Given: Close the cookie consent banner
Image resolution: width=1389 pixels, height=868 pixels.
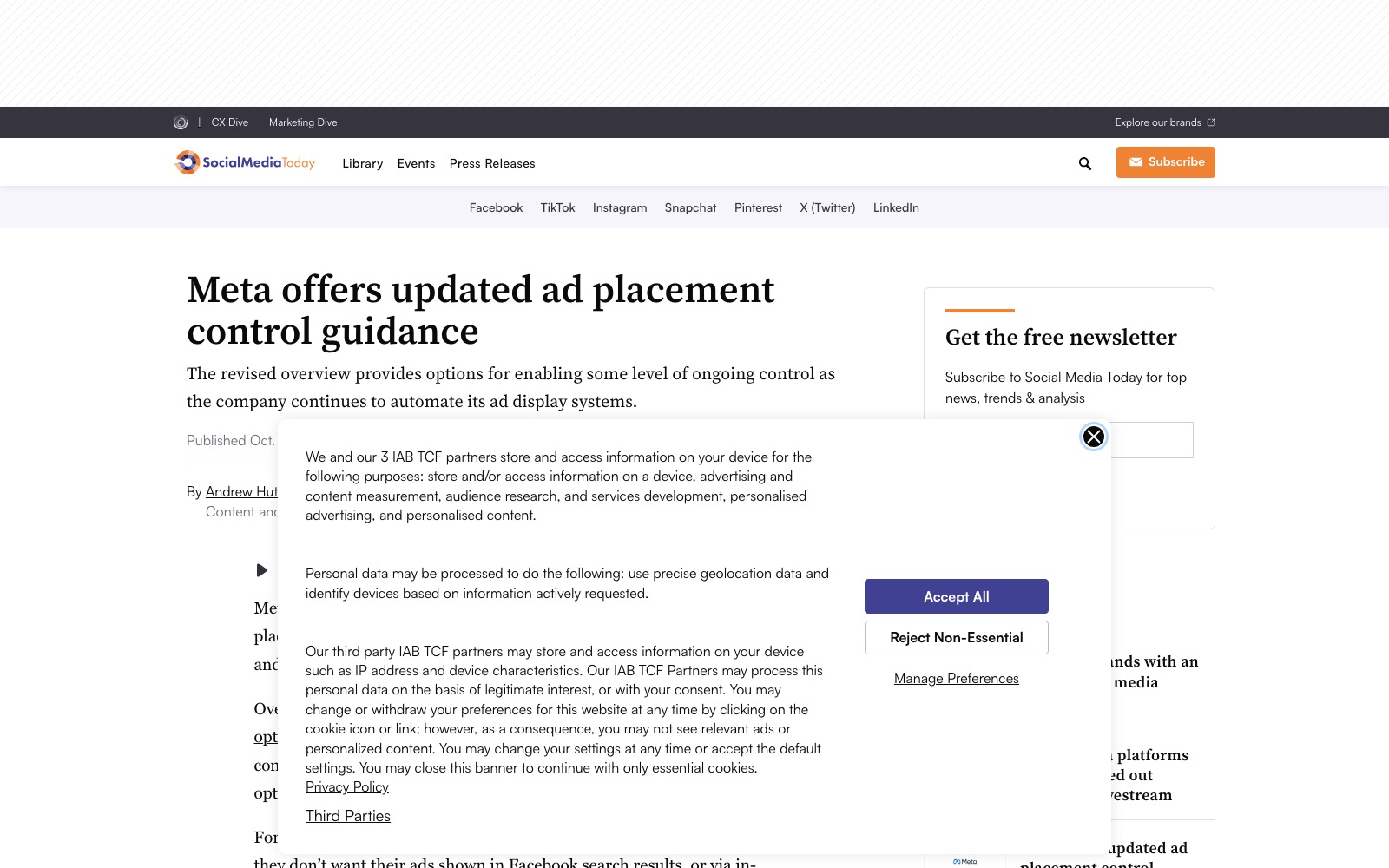Looking at the screenshot, I should [x=1094, y=437].
